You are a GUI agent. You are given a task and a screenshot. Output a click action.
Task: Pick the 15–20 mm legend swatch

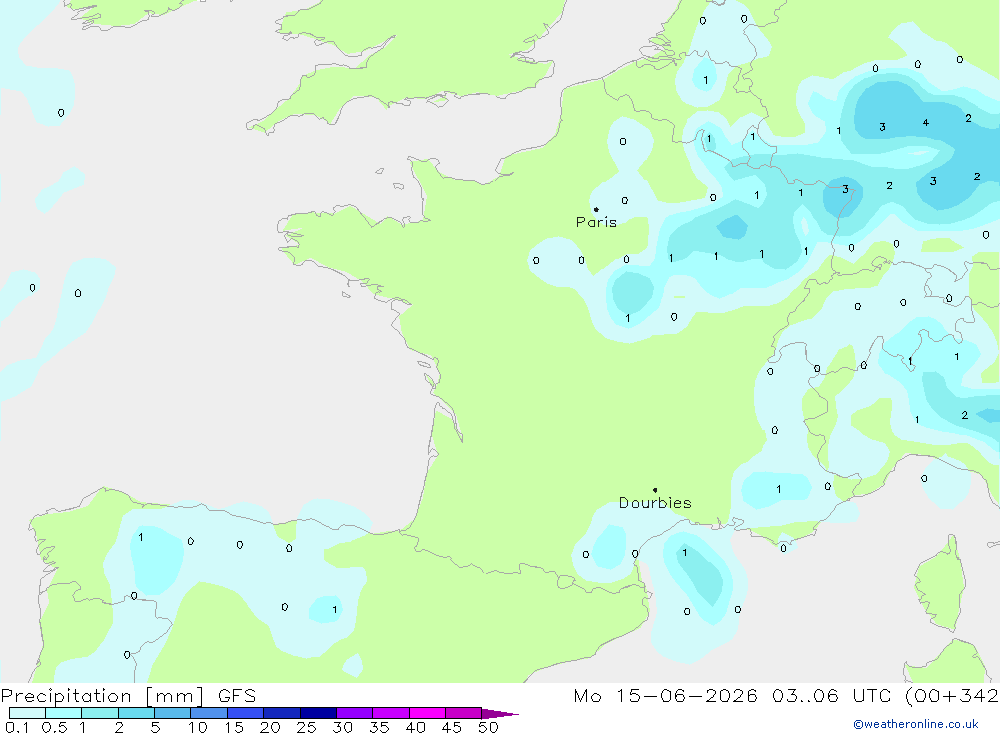[x=246, y=713]
